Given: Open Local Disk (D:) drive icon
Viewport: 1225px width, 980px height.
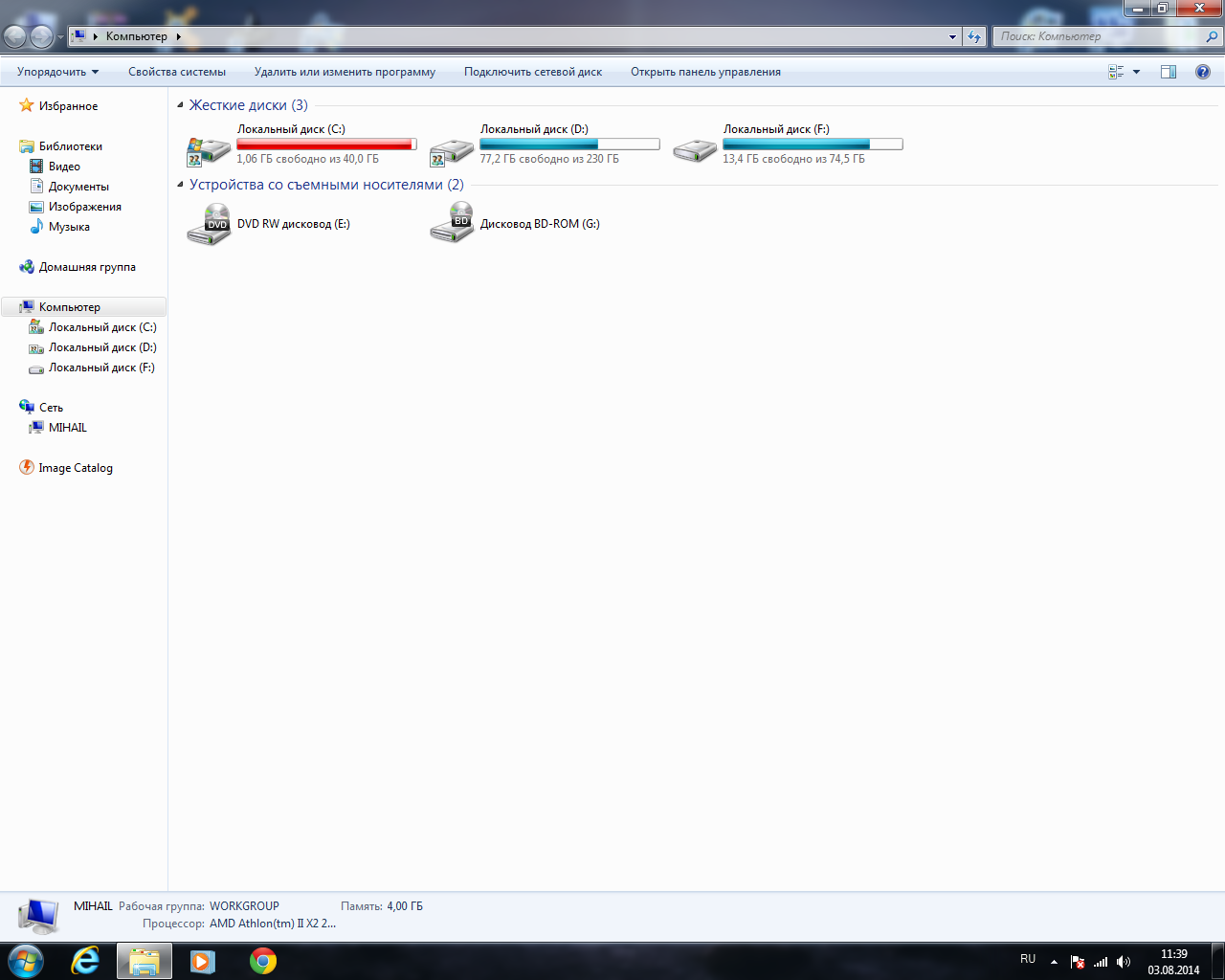Looking at the screenshot, I should 453,150.
